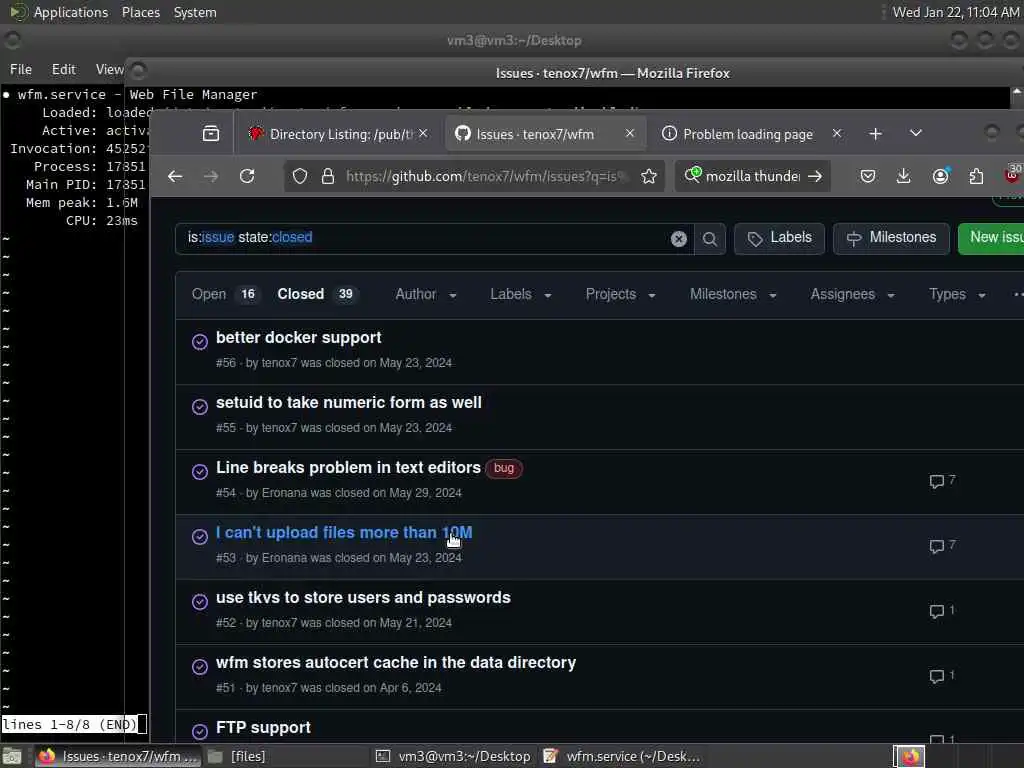Click the search arrow in mozilla thunder box
This screenshot has height=768, width=1024.
[814, 176]
